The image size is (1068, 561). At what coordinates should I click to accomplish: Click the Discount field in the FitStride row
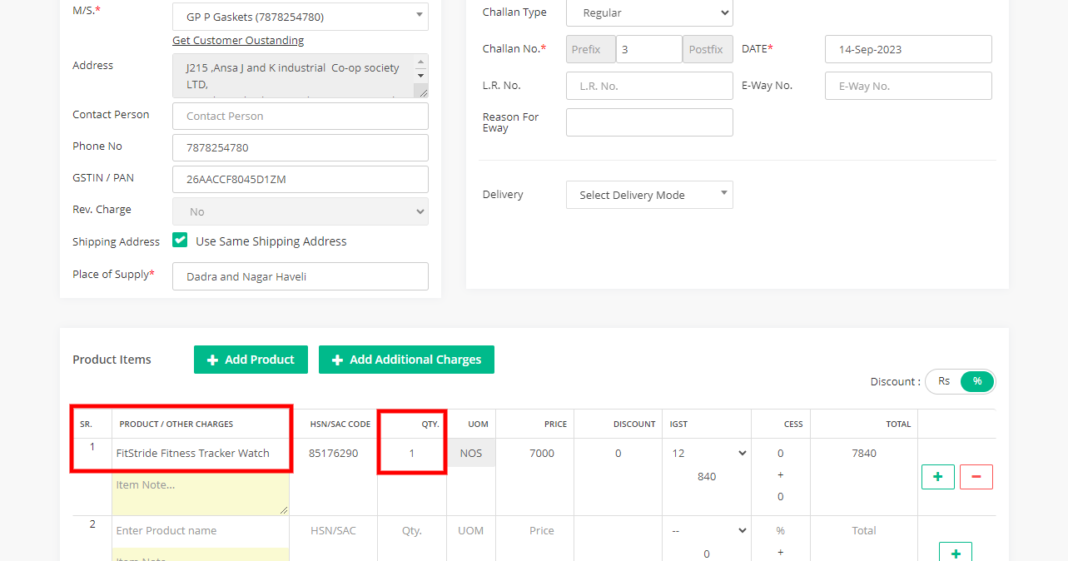pos(618,453)
